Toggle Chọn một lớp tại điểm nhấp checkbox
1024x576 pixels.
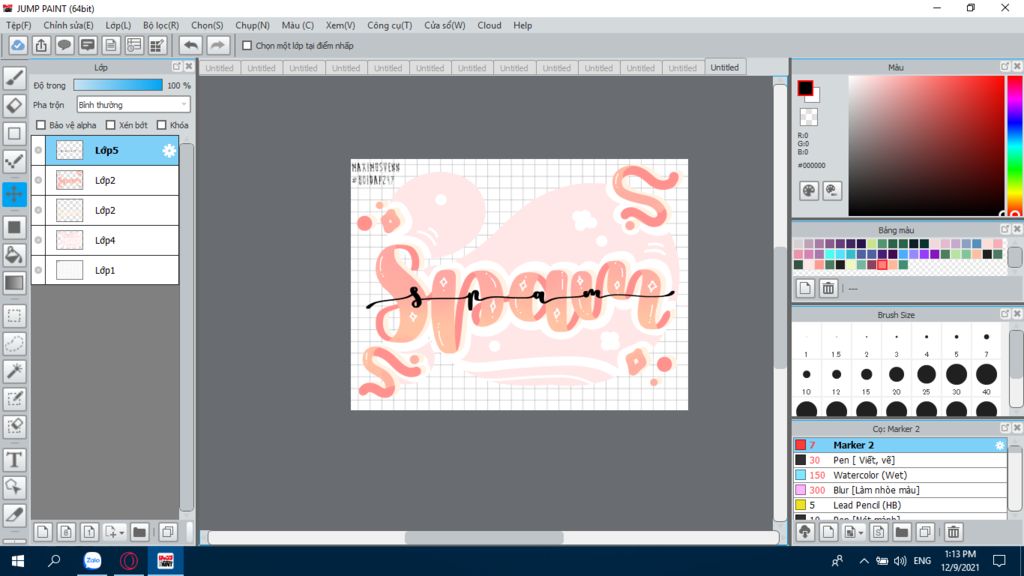[247, 46]
